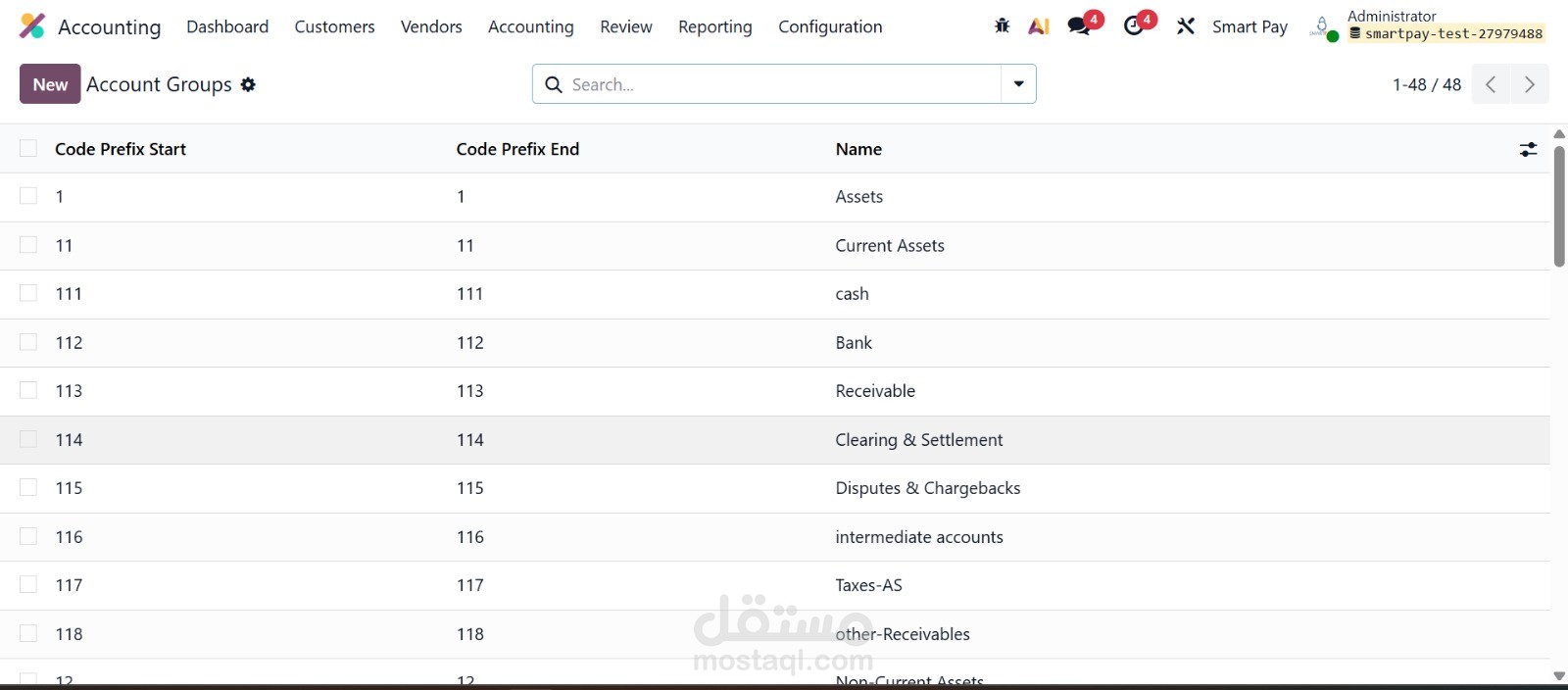Click the New button

tap(50, 84)
